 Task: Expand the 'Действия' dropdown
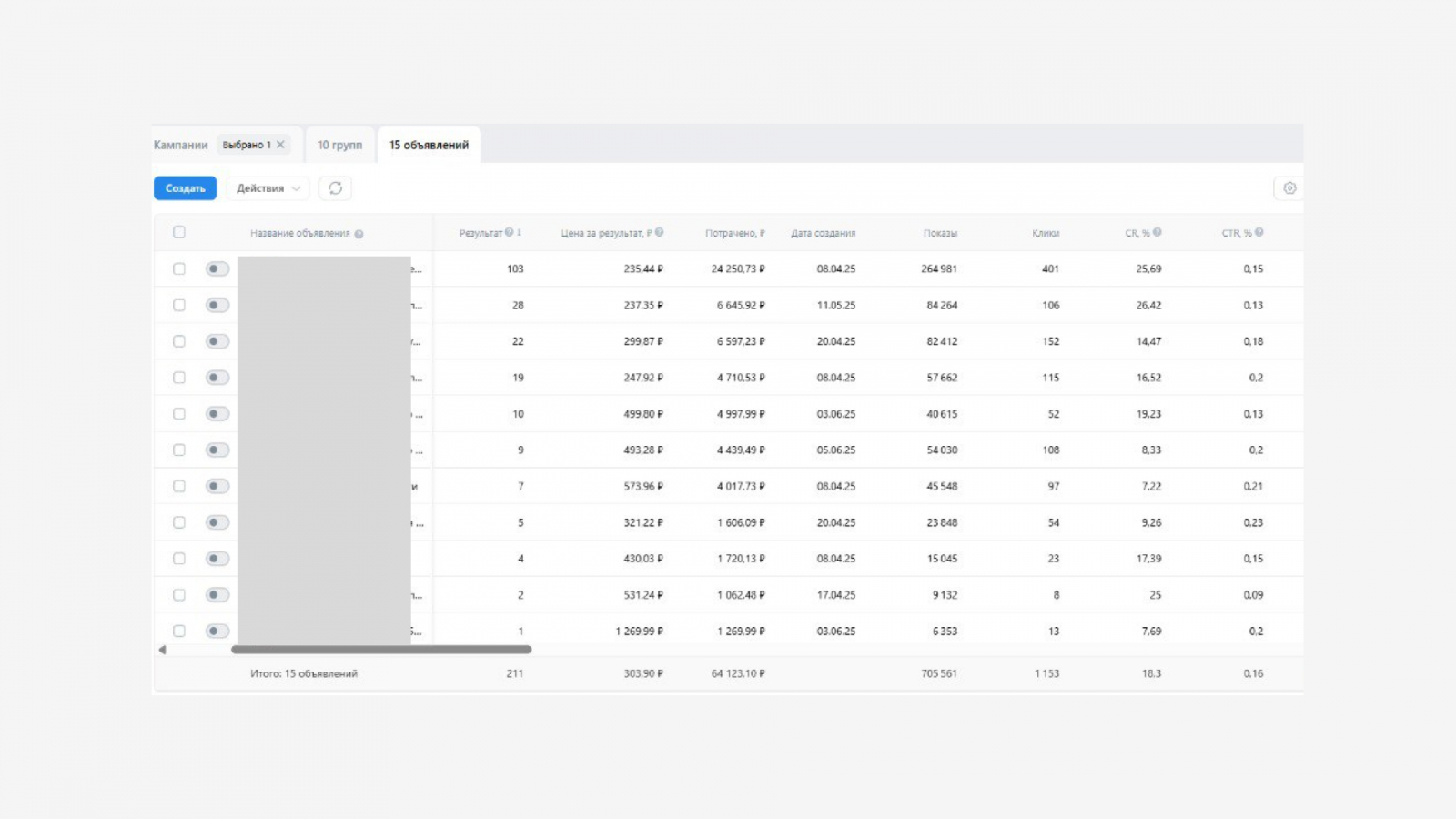click(x=268, y=188)
